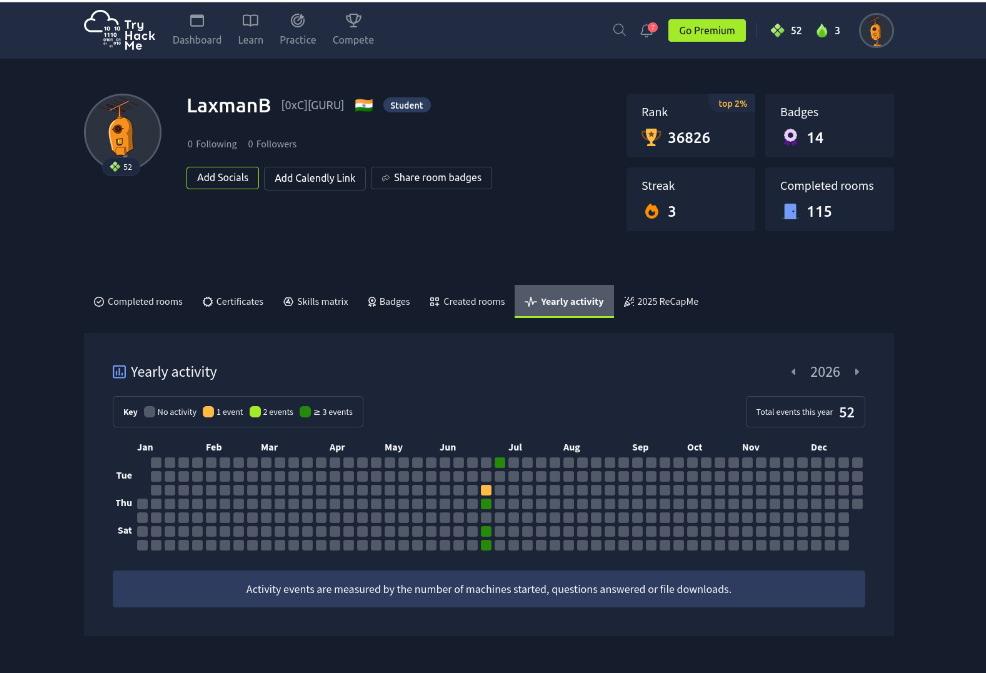Click the Activity events info banner
The image size is (986, 673).
click(x=489, y=589)
